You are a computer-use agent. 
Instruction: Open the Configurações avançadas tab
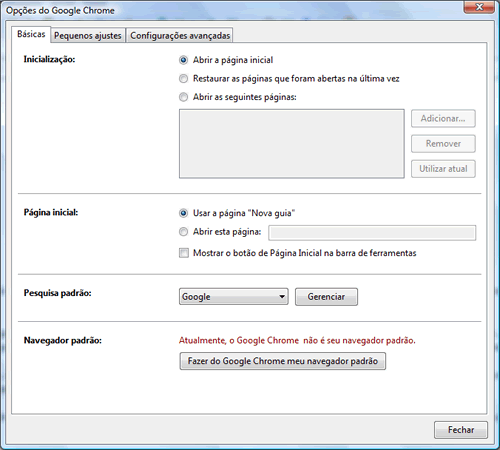pyautogui.click(x=180, y=35)
